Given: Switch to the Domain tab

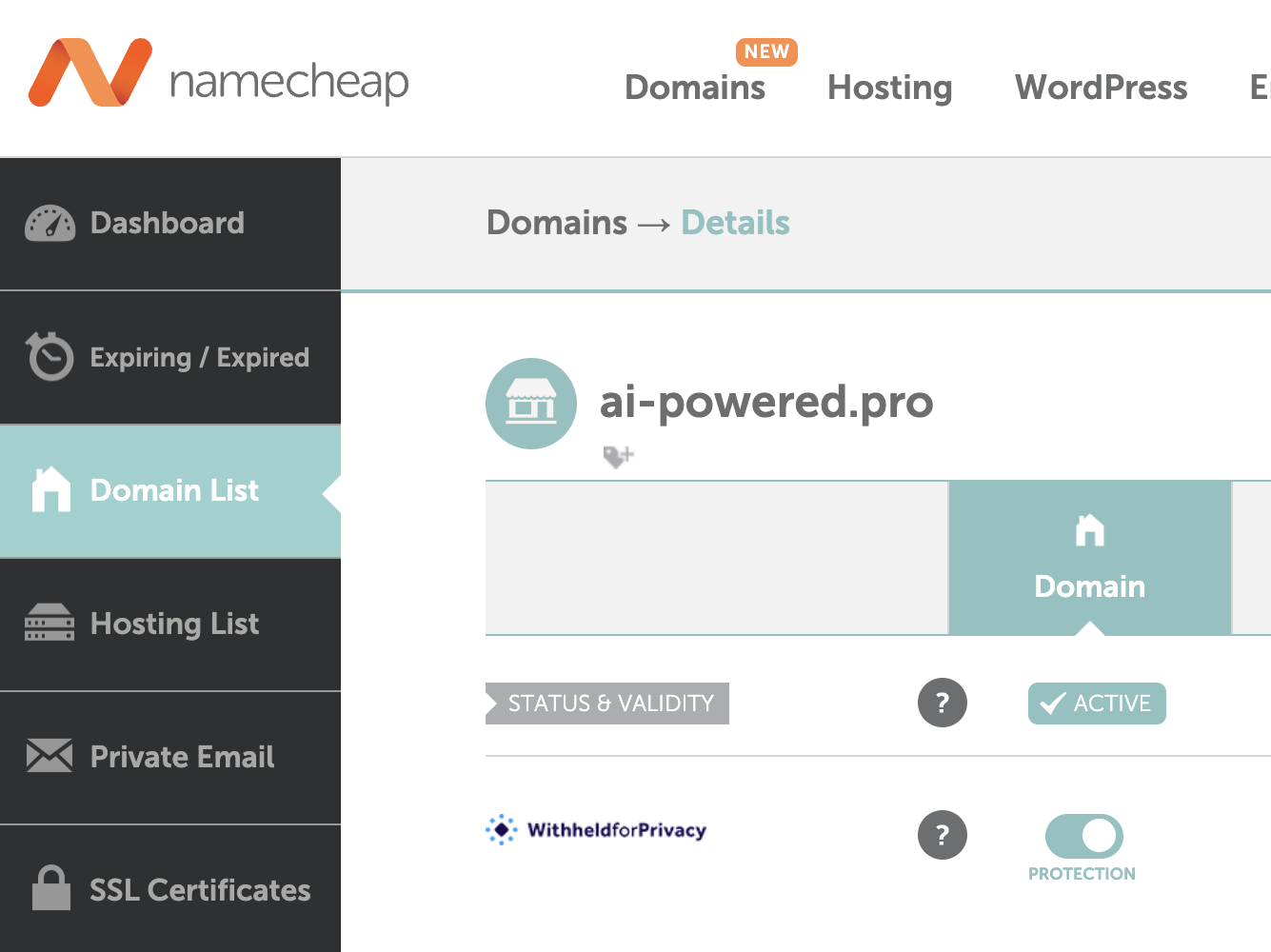Looking at the screenshot, I should [x=1090, y=558].
